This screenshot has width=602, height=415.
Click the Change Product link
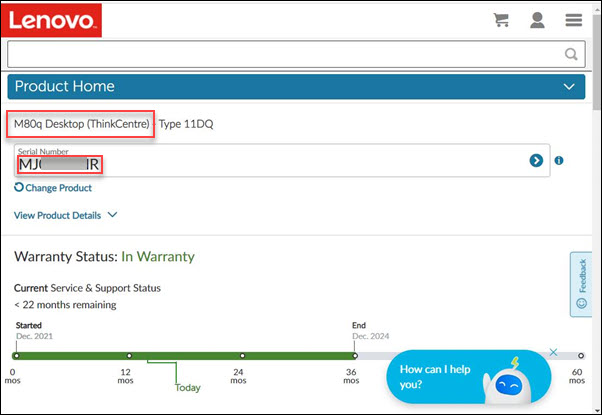coord(53,188)
